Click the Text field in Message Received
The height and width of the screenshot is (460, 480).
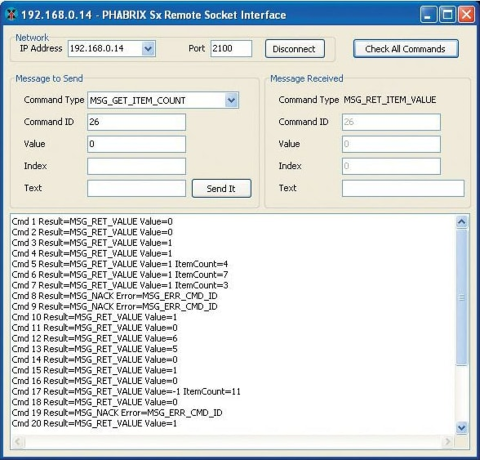pyautogui.click(x=403, y=188)
